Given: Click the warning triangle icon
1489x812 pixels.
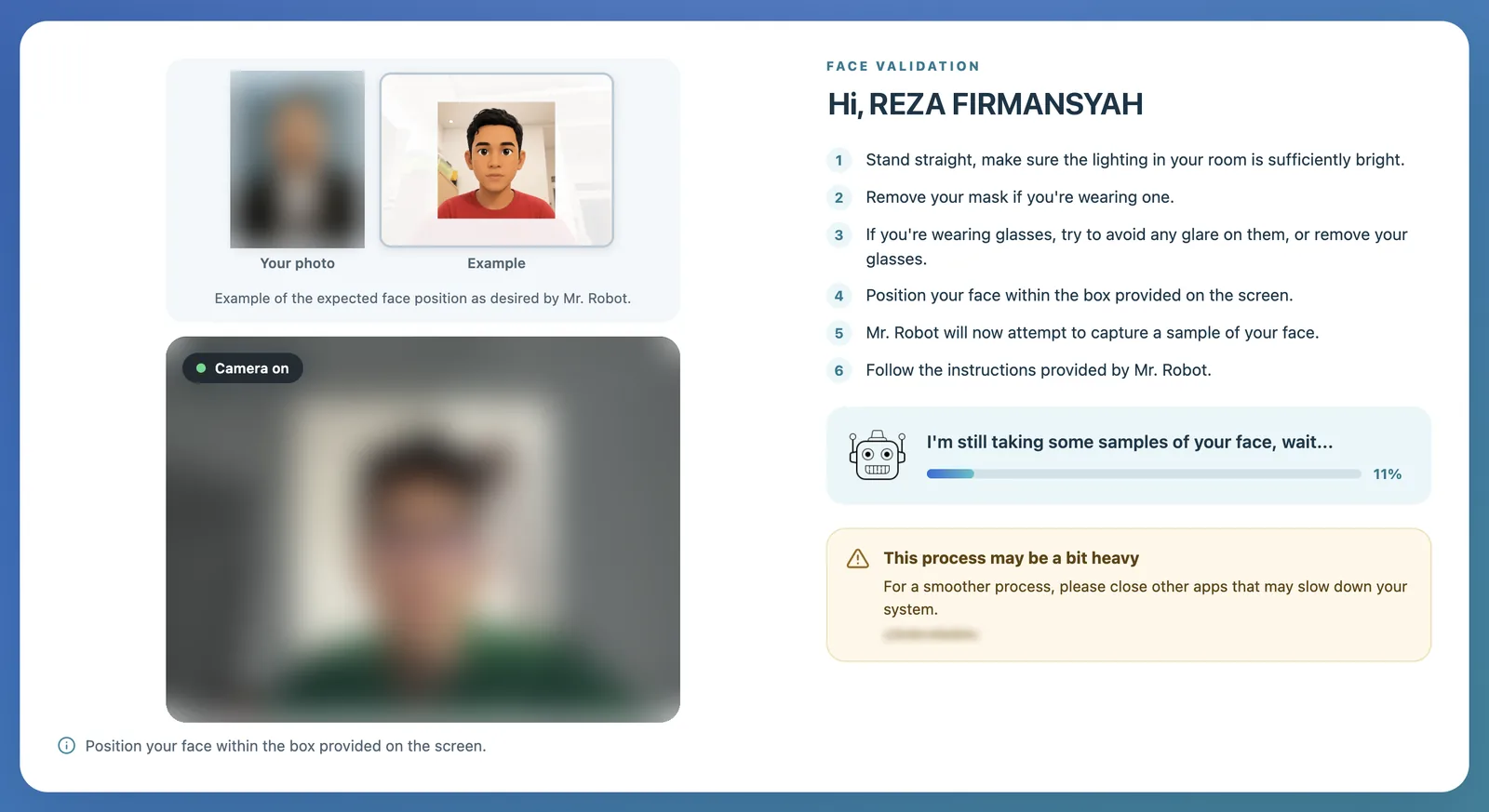Looking at the screenshot, I should 857,558.
